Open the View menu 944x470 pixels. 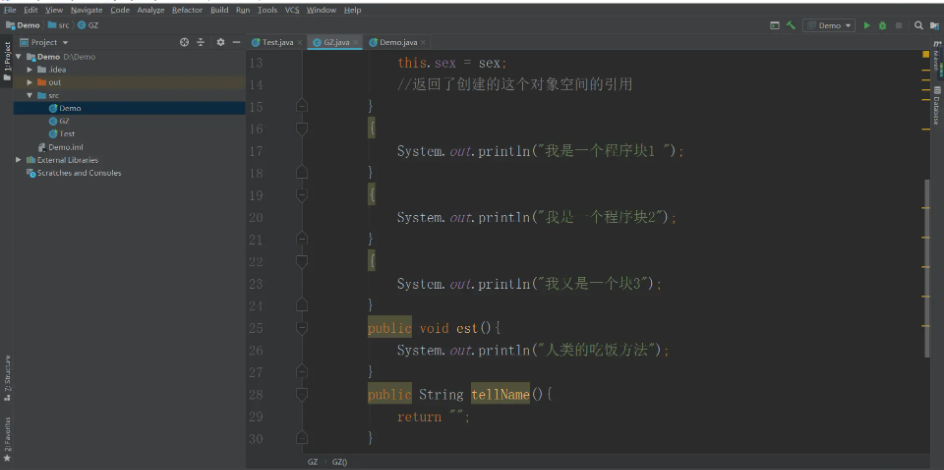click(x=54, y=10)
